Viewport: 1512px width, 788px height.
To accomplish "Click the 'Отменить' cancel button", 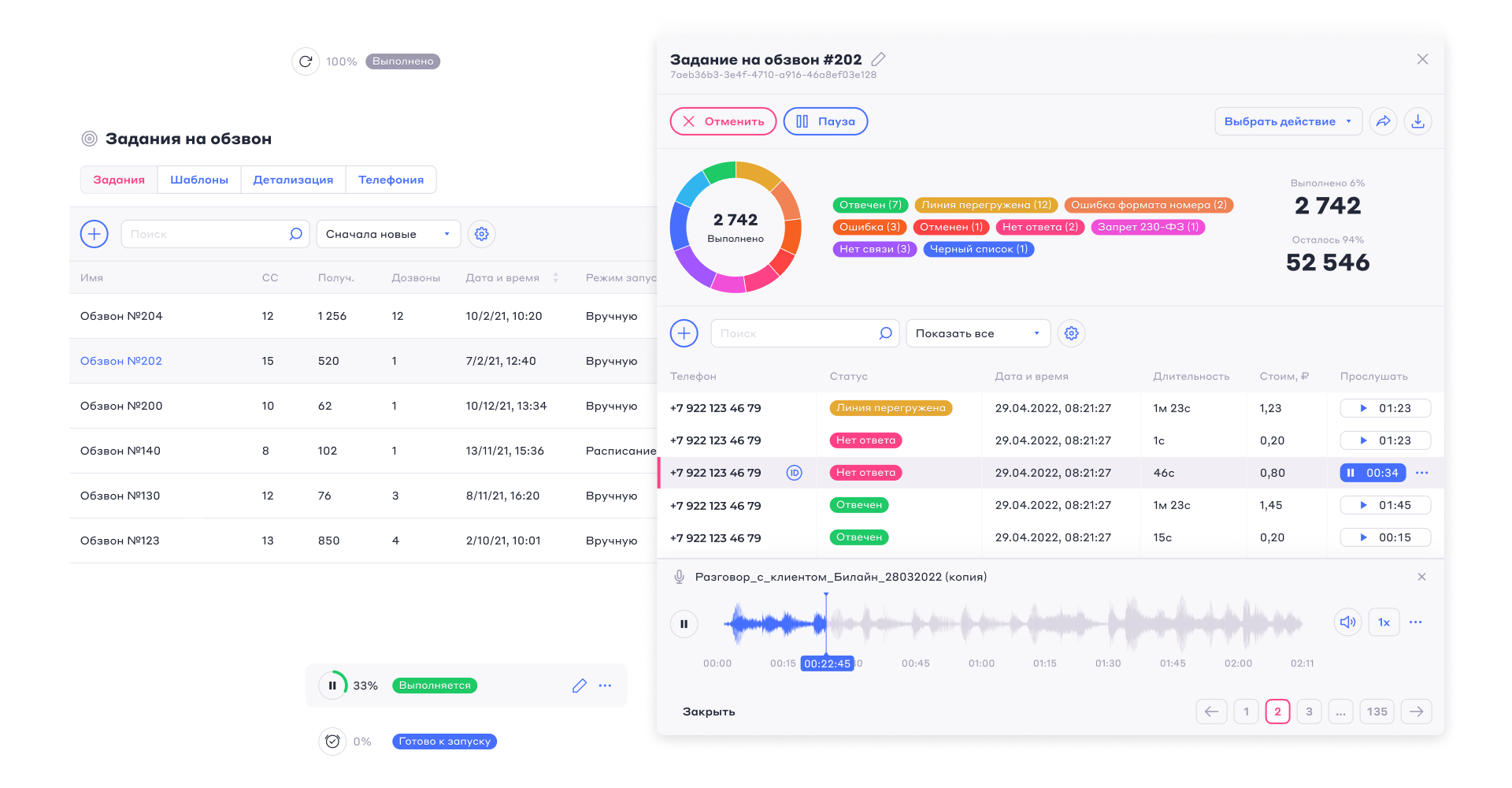I will point(723,121).
